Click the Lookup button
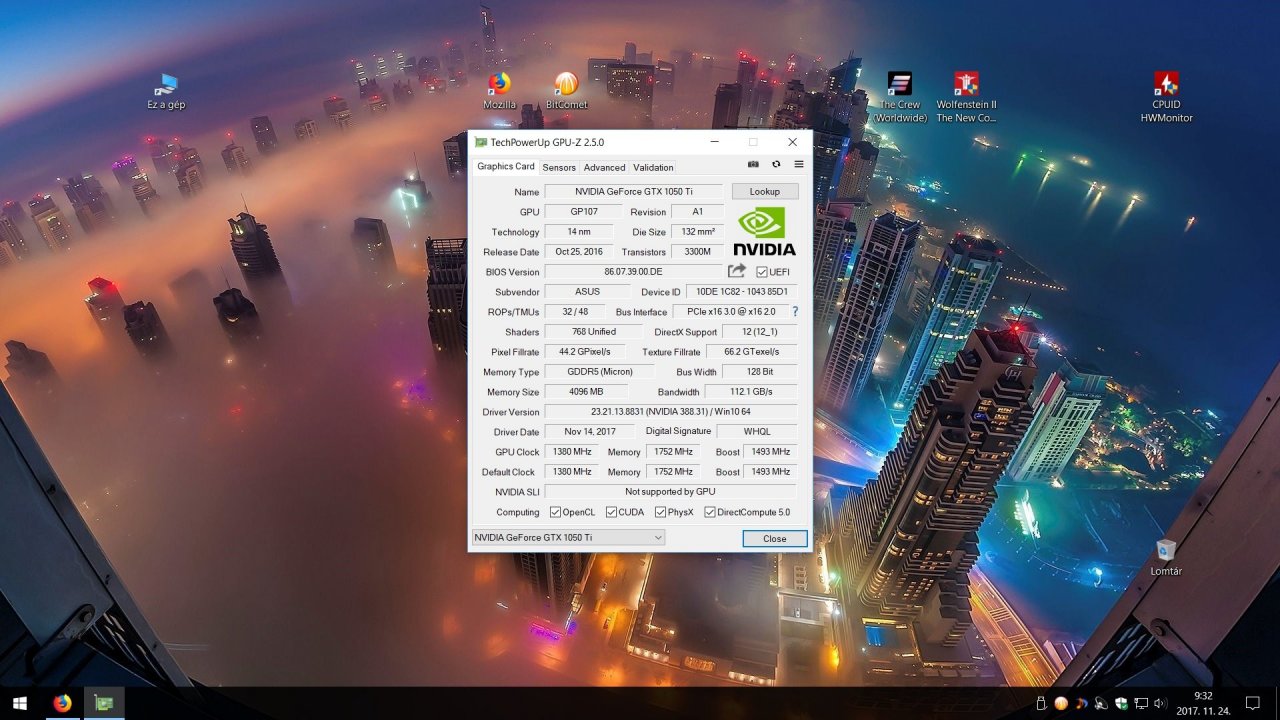The height and width of the screenshot is (720, 1280). 765,191
